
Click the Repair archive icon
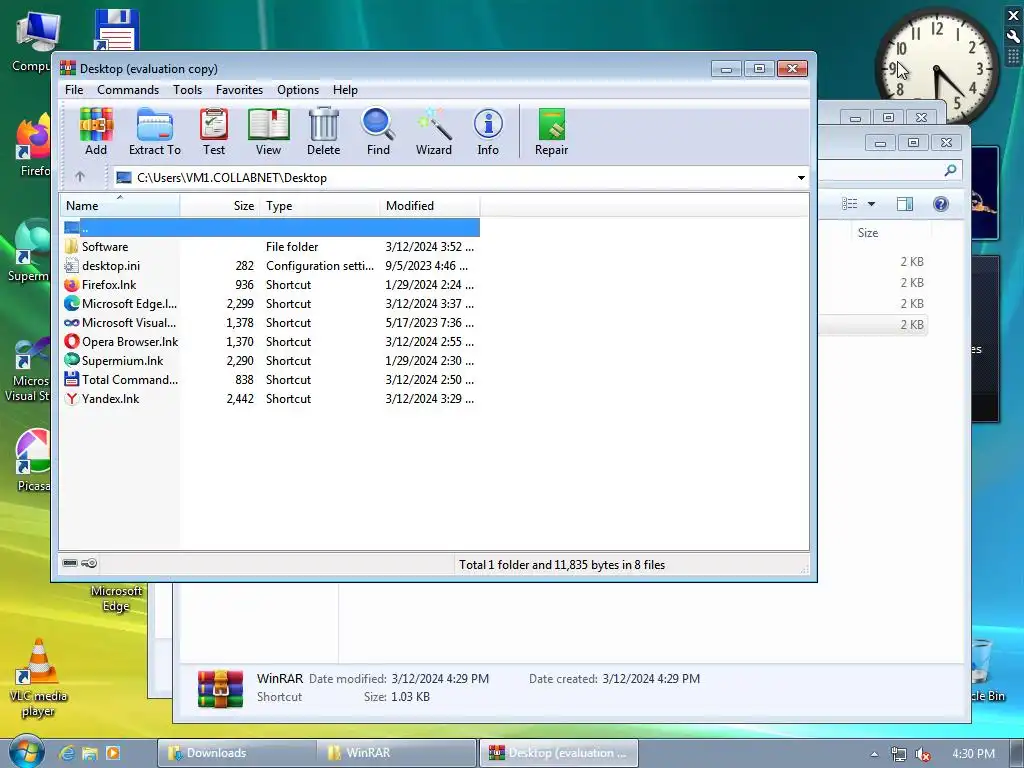click(551, 131)
